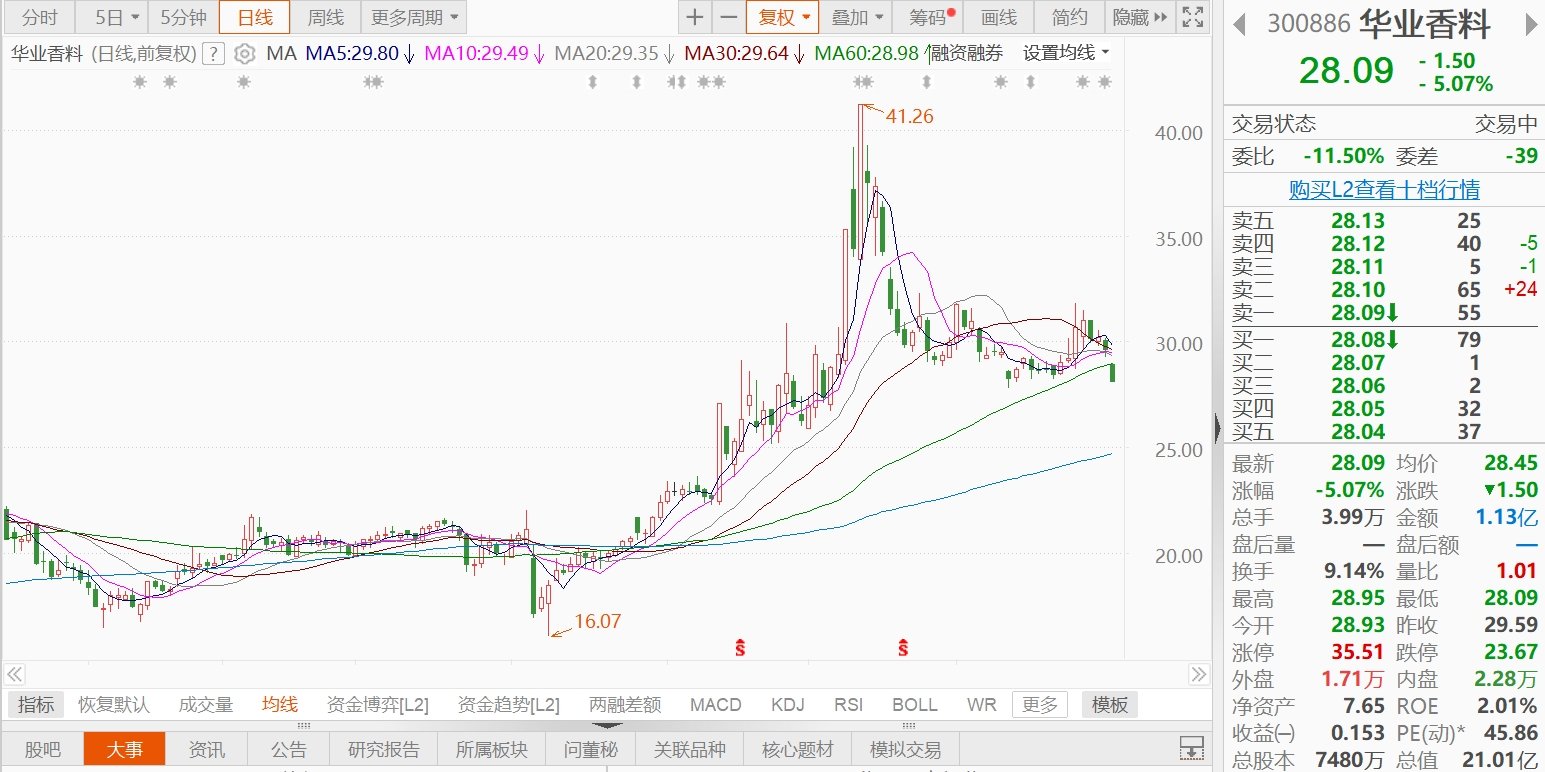
Task: Click the bottom panel dock icon
Action: [1191, 748]
